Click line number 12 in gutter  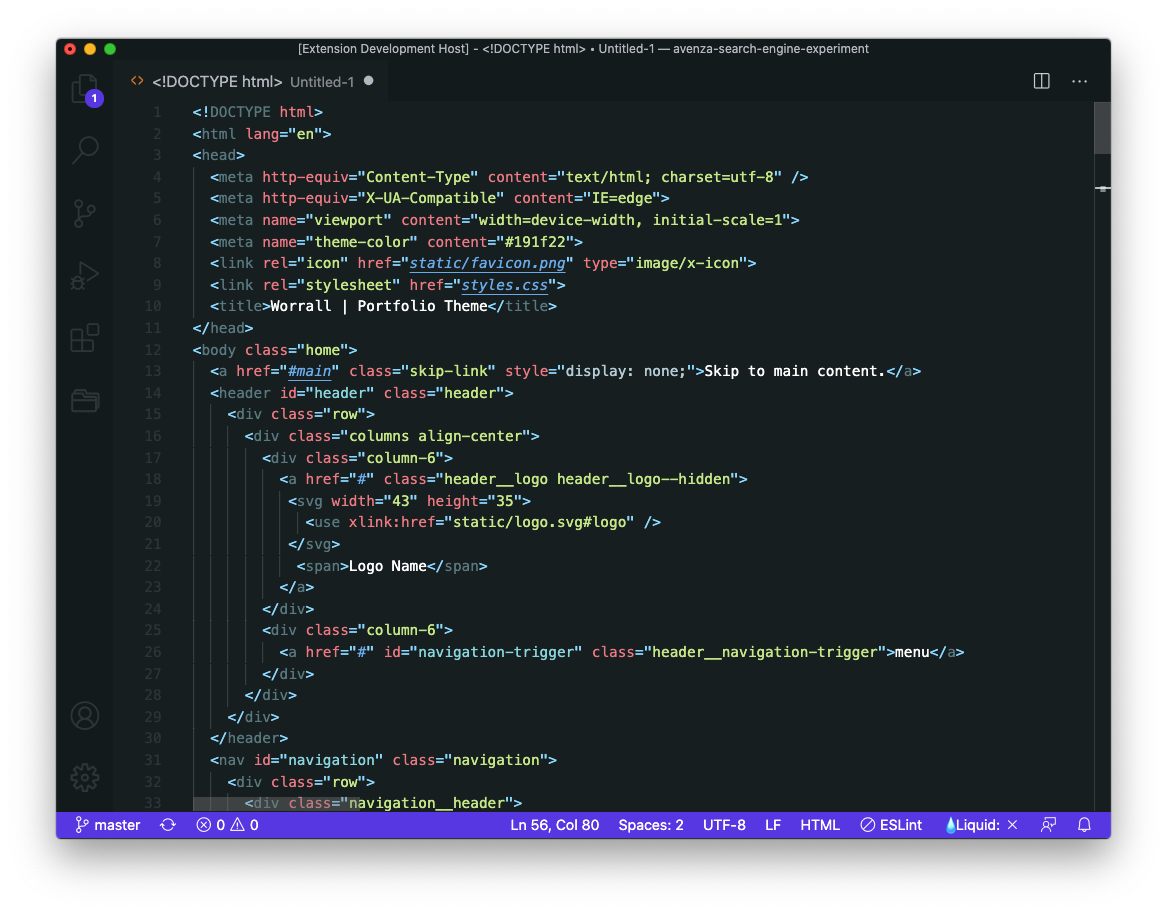pos(153,350)
